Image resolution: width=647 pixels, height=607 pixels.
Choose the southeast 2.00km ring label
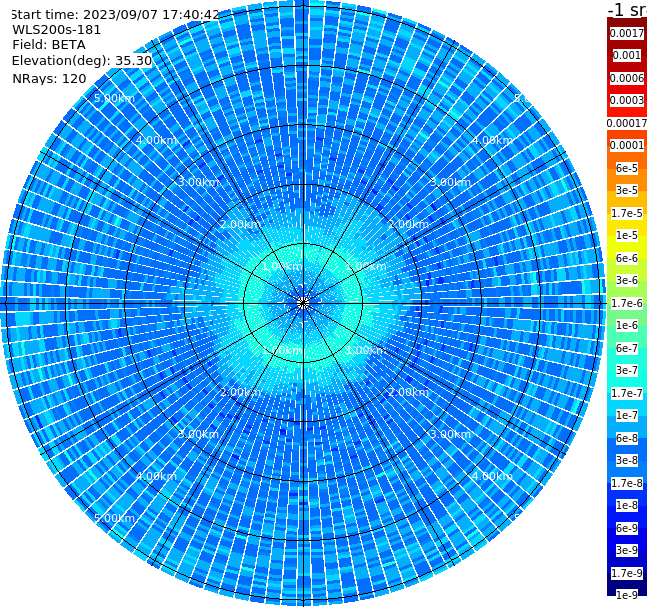[408, 392]
